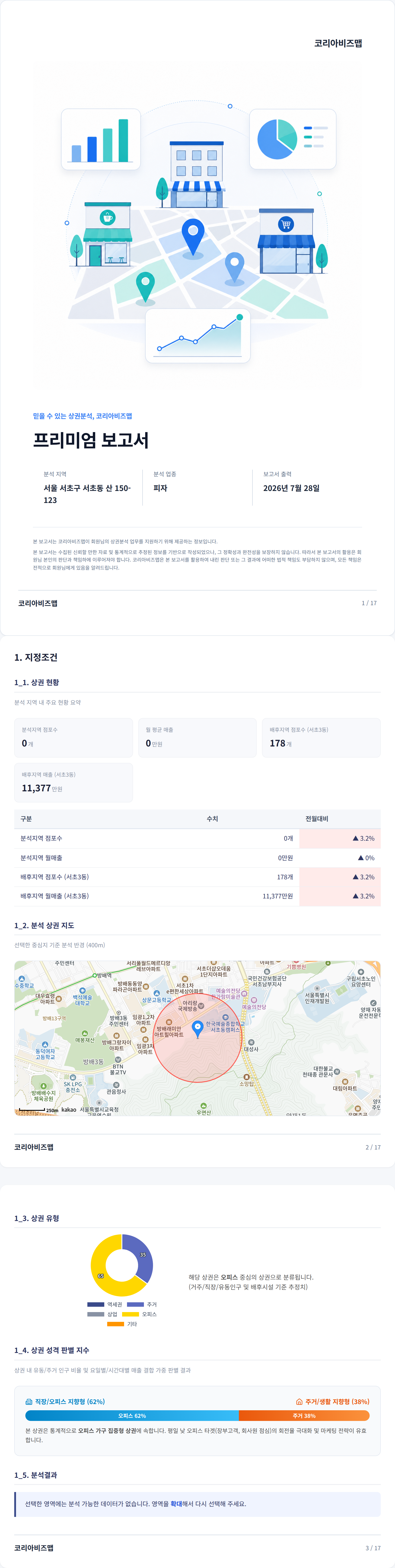This screenshot has height=1568, width=395.
Task: Click the 월 평균 매출 summary card
Action: point(197,738)
